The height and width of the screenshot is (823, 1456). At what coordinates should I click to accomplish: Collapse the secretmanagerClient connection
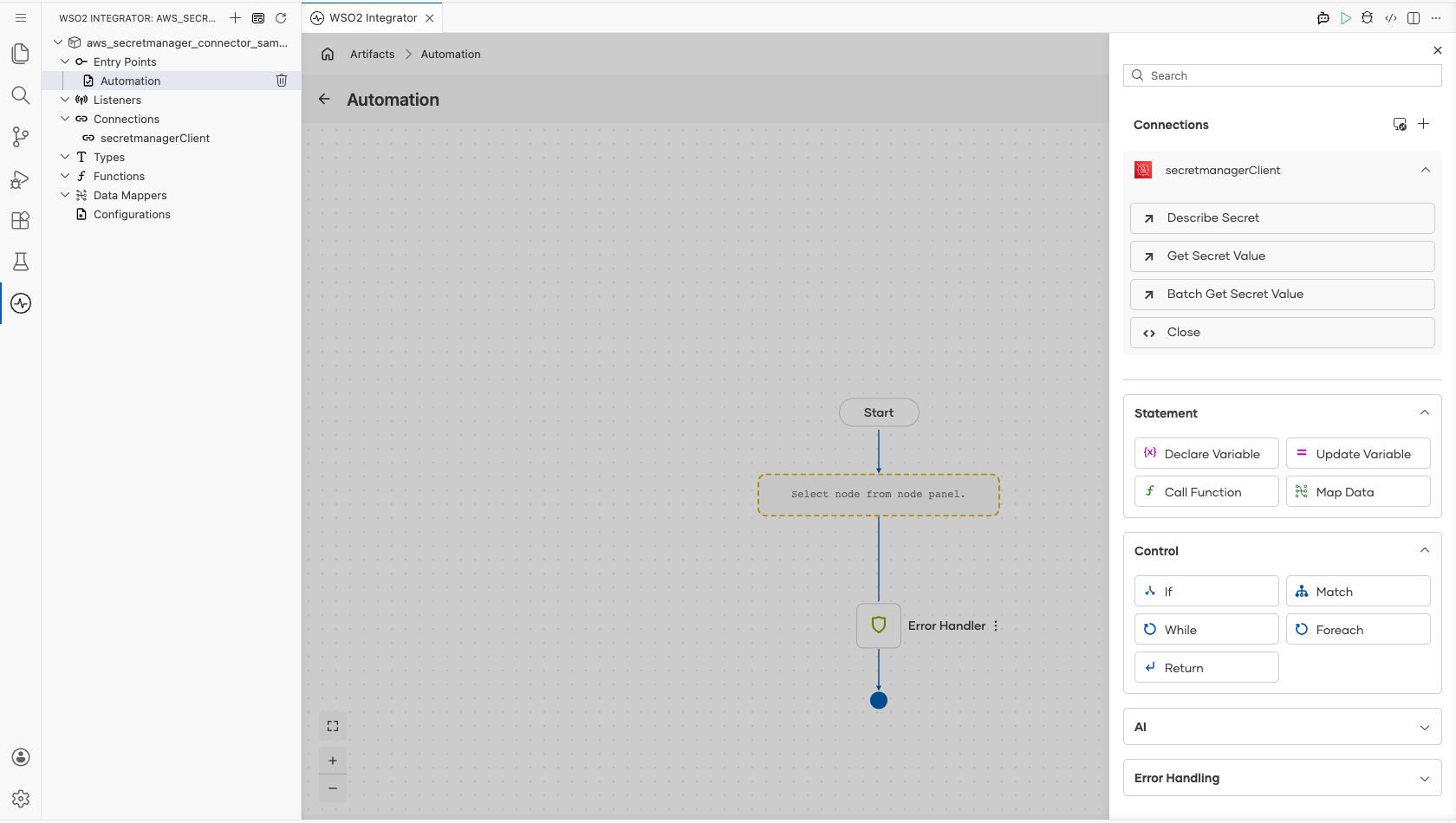[x=1426, y=170]
